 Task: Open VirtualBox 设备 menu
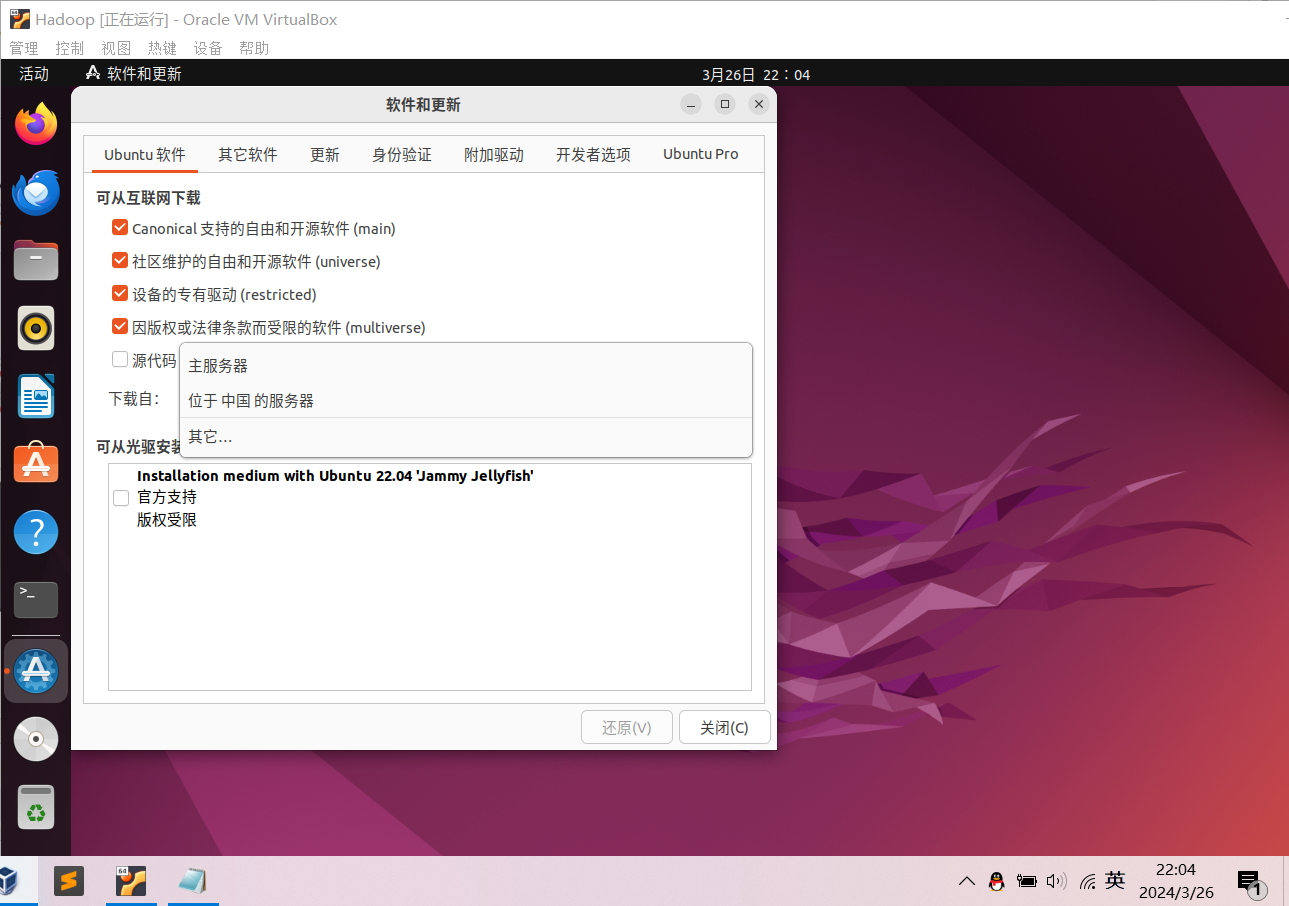tap(208, 48)
